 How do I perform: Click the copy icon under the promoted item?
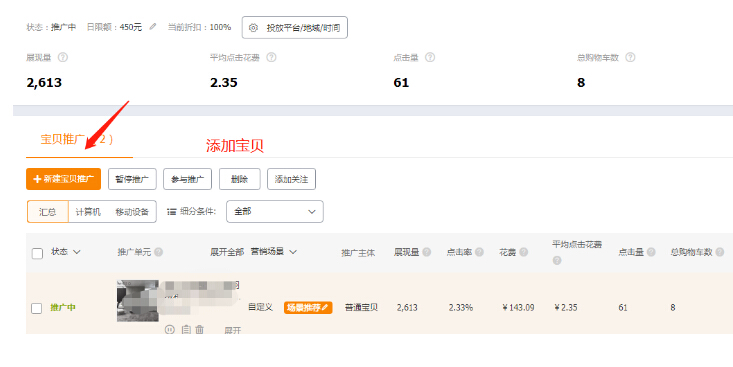[x=186, y=329]
